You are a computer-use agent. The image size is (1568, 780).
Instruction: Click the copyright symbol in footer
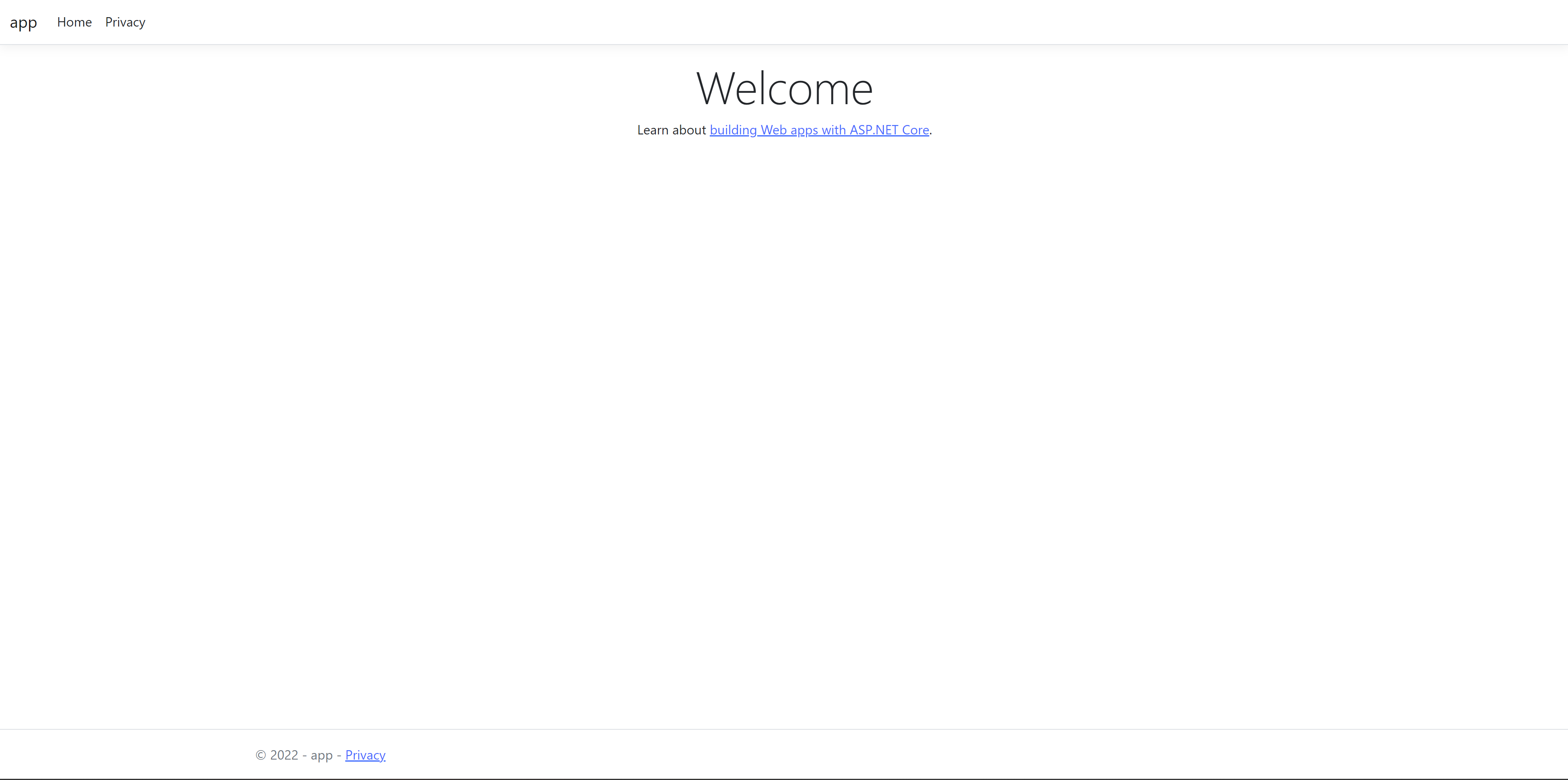point(261,755)
